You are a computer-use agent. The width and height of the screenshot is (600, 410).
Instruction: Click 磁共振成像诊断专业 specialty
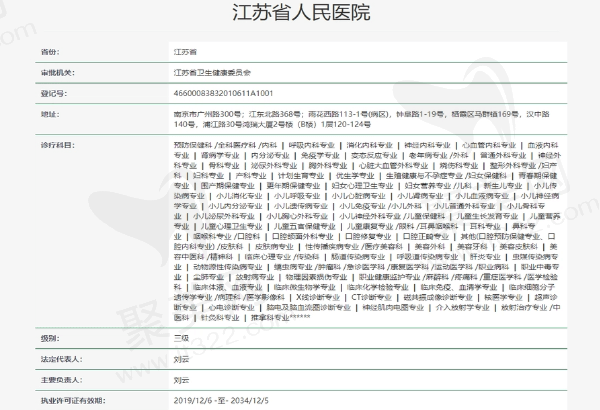[x=438, y=297]
